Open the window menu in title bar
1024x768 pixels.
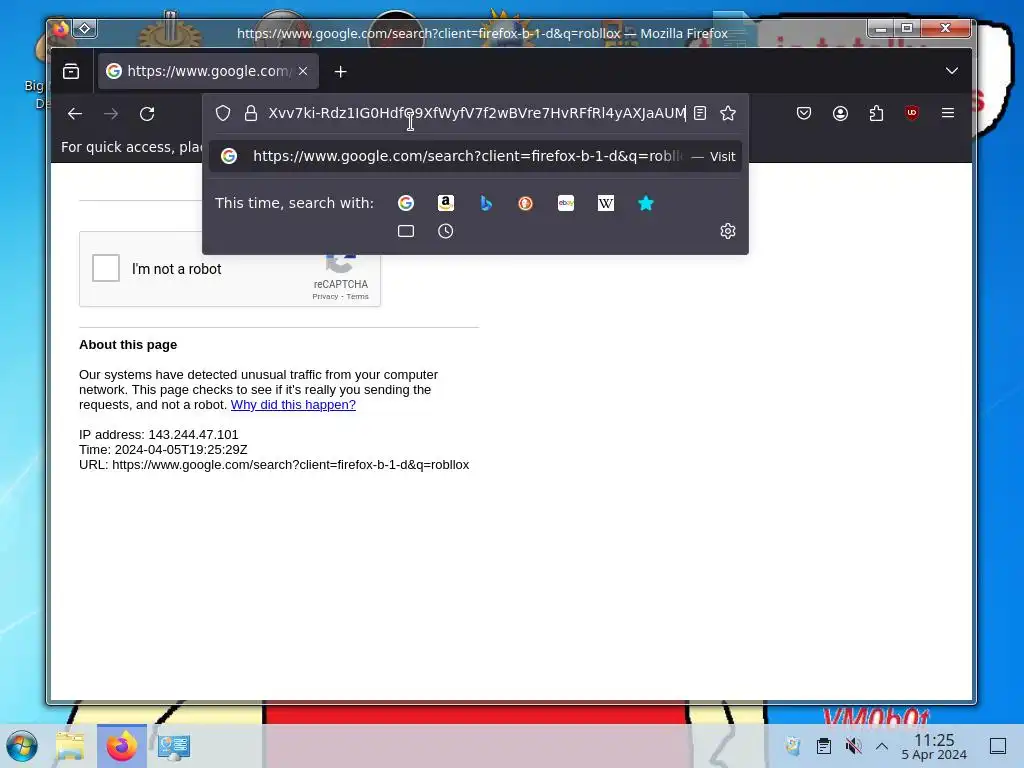point(85,28)
